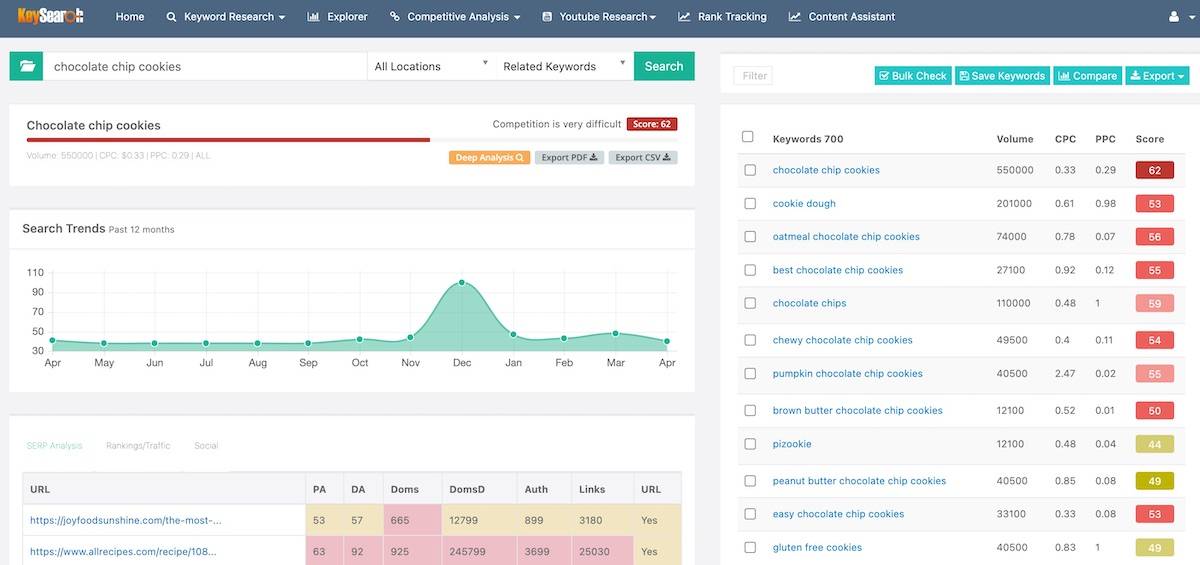
Task: Sort by the Score column header
Action: pyautogui.click(x=1150, y=139)
